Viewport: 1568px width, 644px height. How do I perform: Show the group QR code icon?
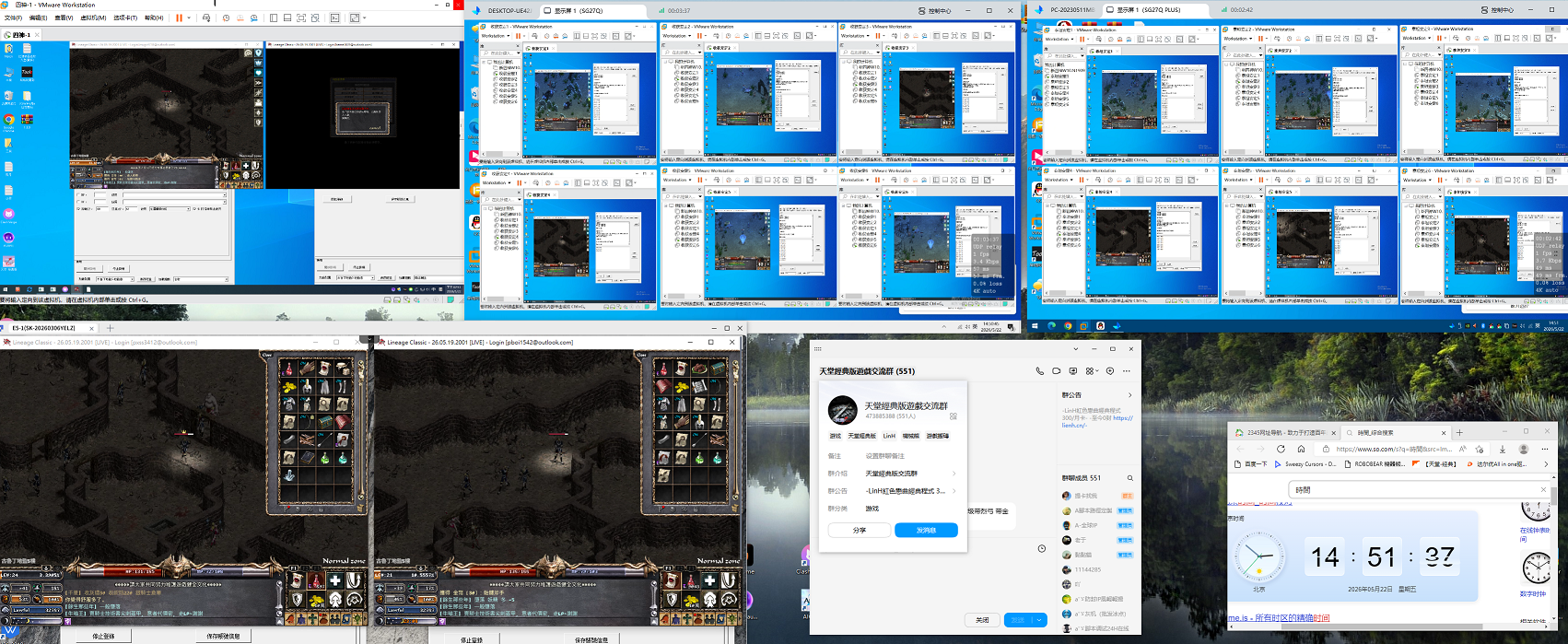click(954, 416)
